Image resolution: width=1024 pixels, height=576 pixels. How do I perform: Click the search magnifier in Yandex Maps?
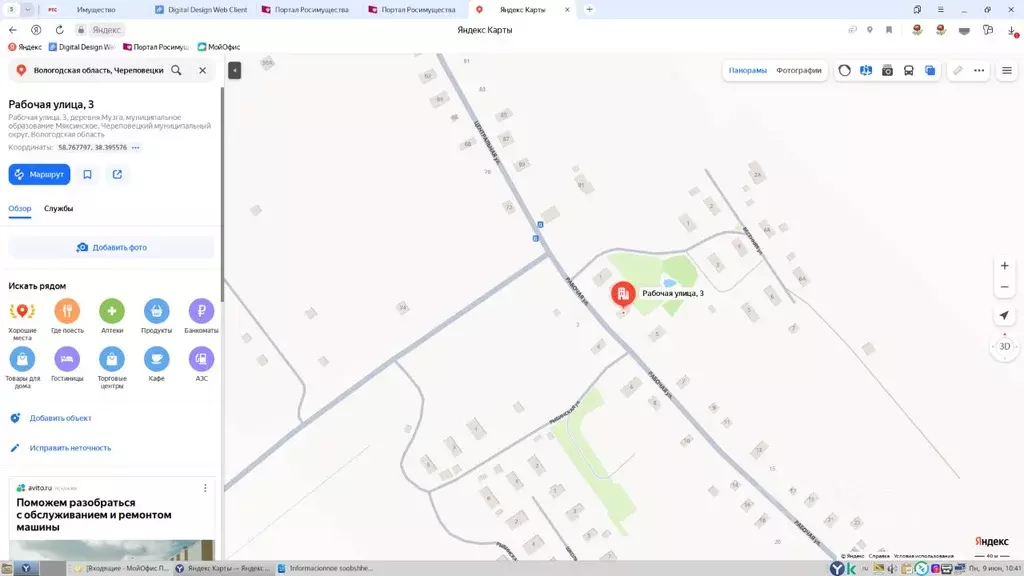(176, 70)
